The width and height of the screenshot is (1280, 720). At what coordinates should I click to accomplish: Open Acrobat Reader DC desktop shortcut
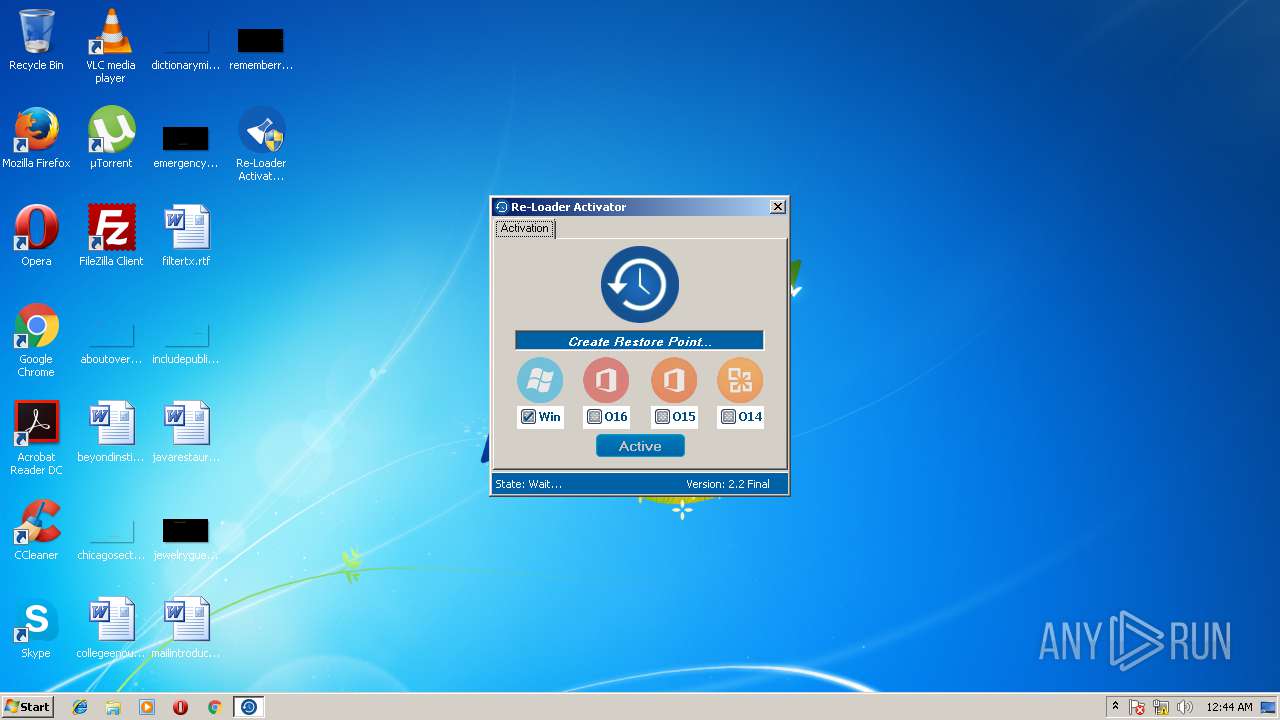pyautogui.click(x=36, y=438)
